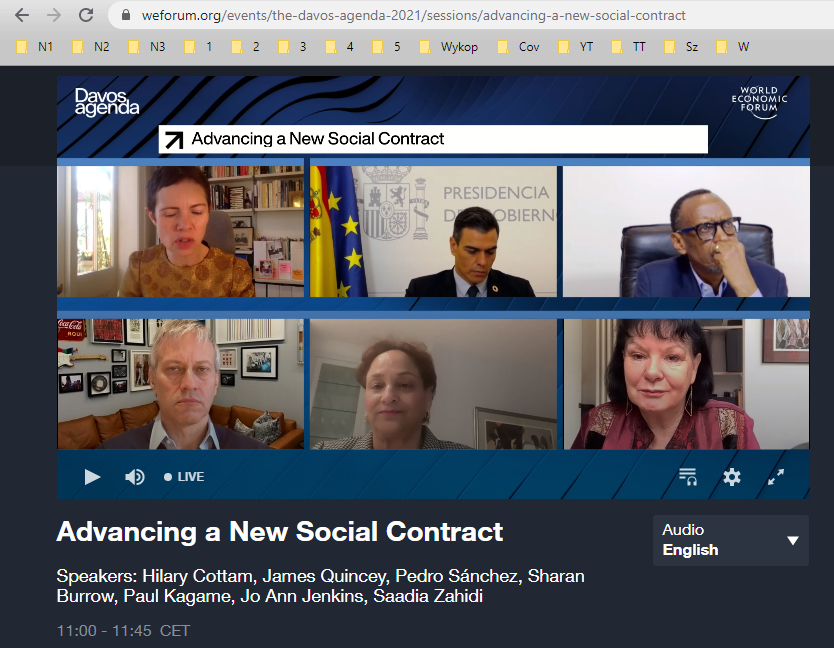The height and width of the screenshot is (648, 834).
Task: Reload the page with the refresh icon
Action: click(x=86, y=15)
